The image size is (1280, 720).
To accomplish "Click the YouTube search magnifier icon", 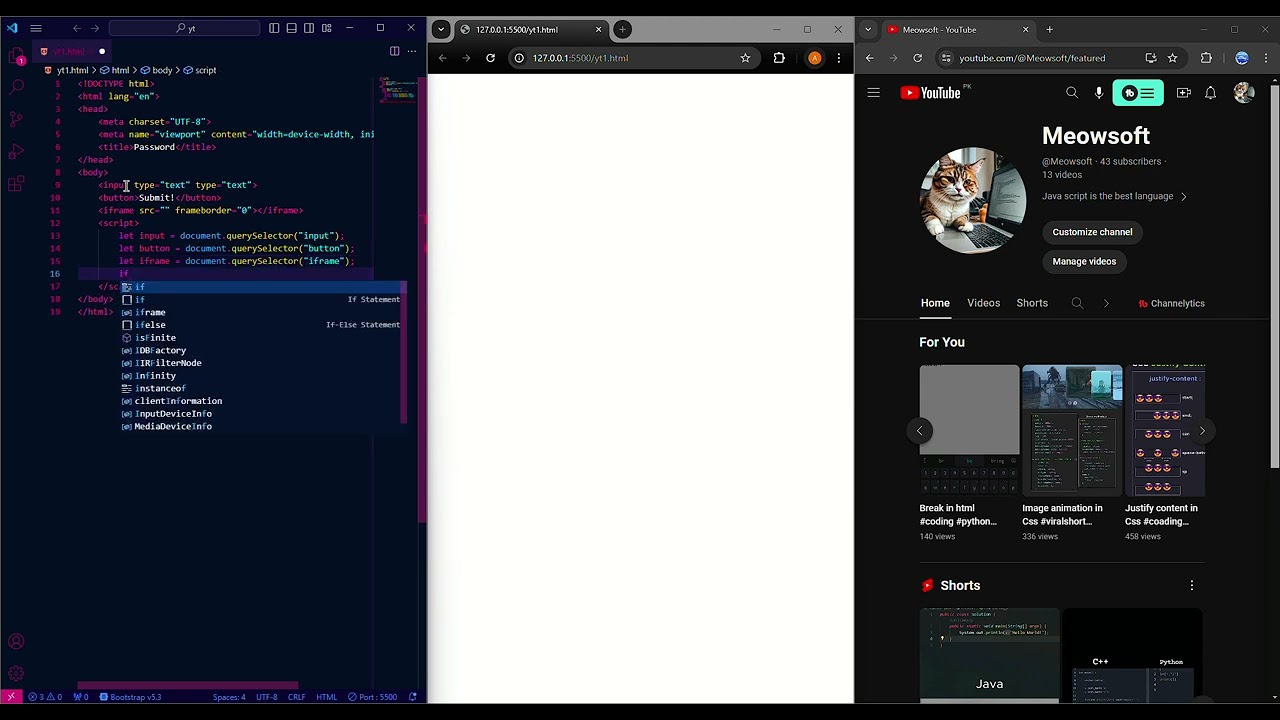I will coord(1072,93).
